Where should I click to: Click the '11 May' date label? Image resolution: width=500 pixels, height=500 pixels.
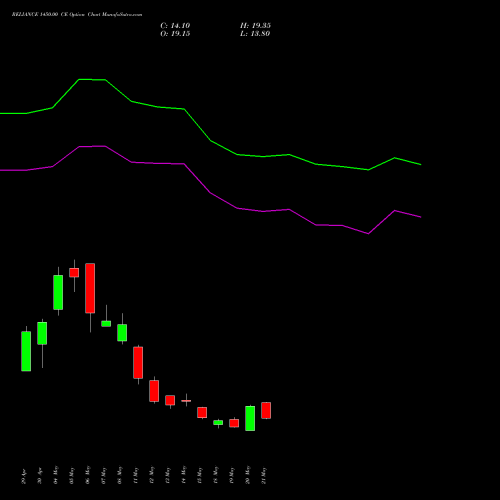click(x=136, y=475)
